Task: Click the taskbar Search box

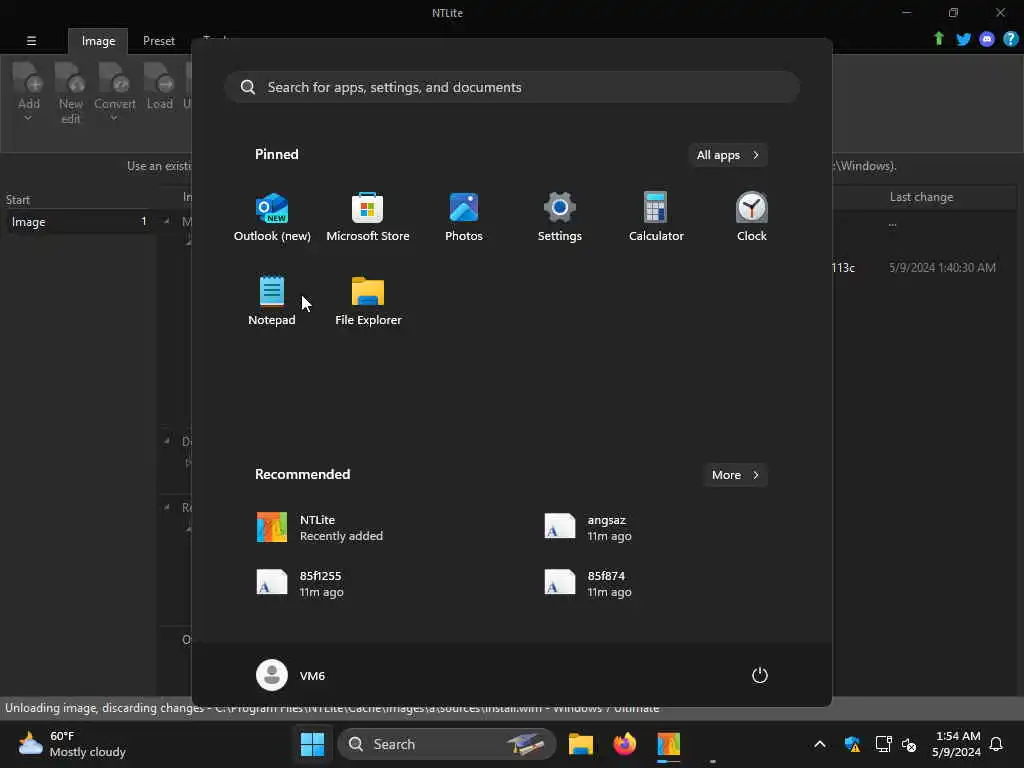Action: pos(447,744)
